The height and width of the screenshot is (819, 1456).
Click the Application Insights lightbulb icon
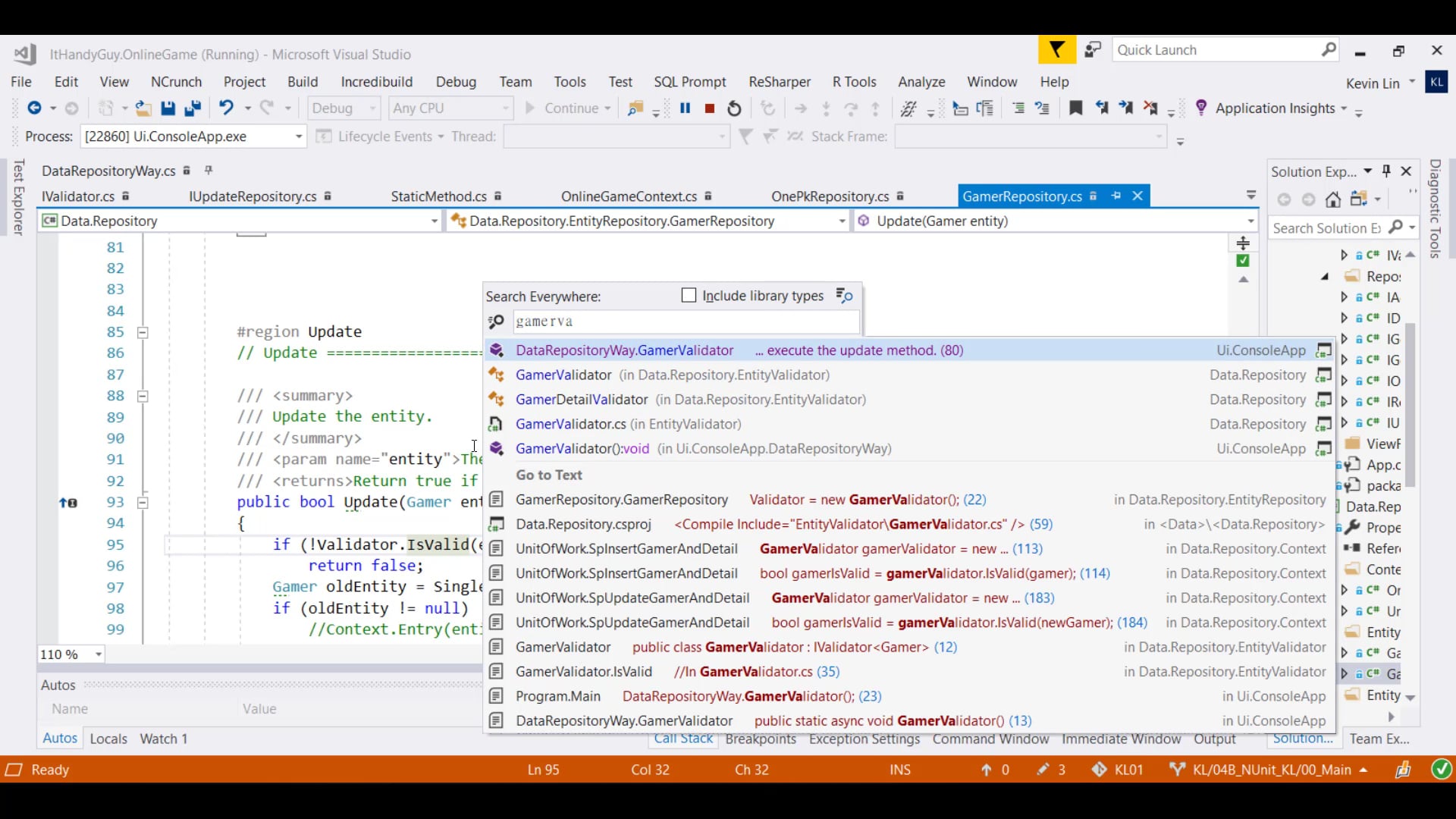[x=1200, y=108]
